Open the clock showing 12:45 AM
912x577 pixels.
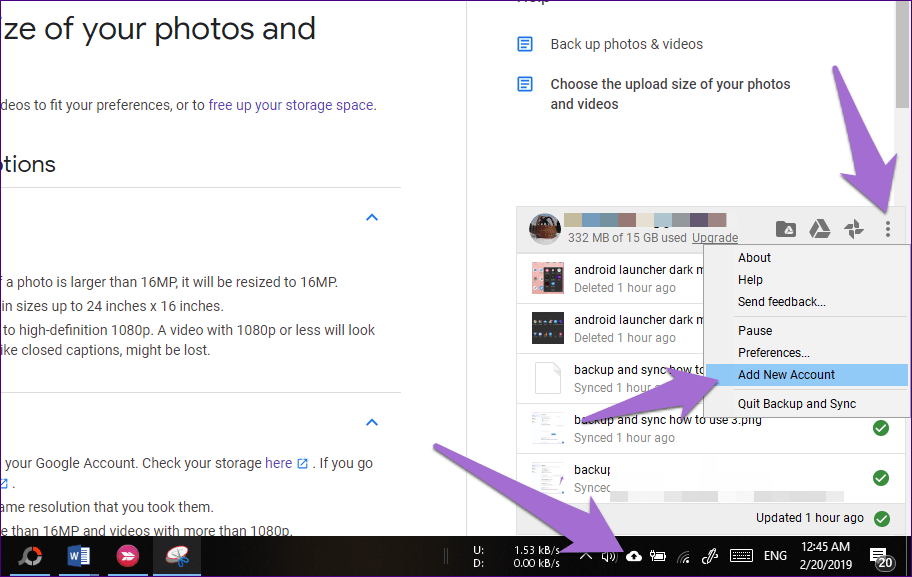(x=825, y=555)
